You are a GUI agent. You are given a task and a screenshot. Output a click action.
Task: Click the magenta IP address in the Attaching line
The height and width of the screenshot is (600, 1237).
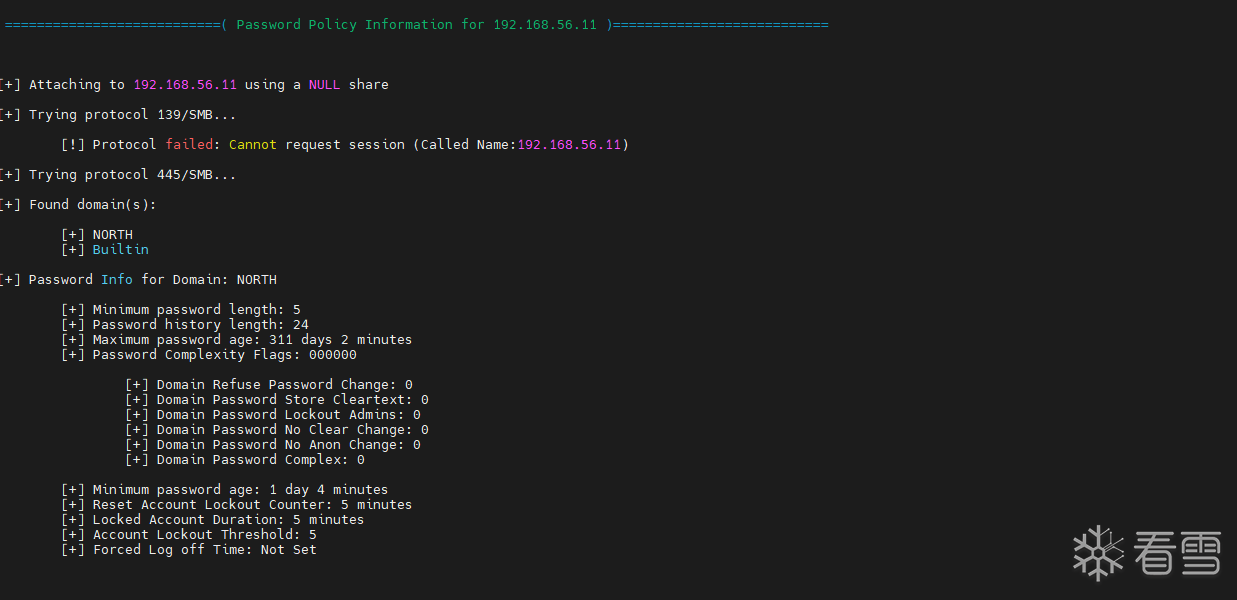[185, 85]
